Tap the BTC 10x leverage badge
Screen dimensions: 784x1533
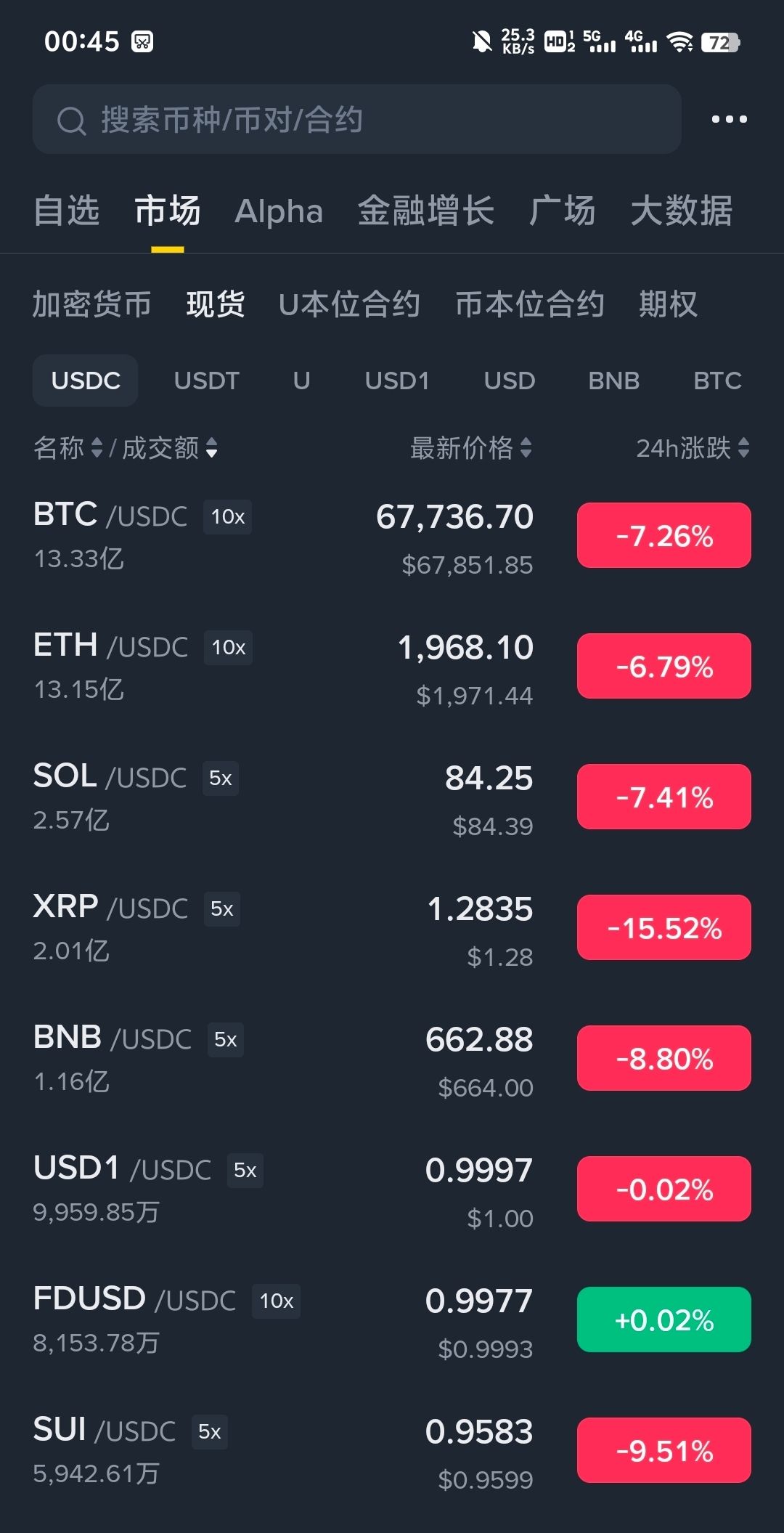pyautogui.click(x=227, y=517)
